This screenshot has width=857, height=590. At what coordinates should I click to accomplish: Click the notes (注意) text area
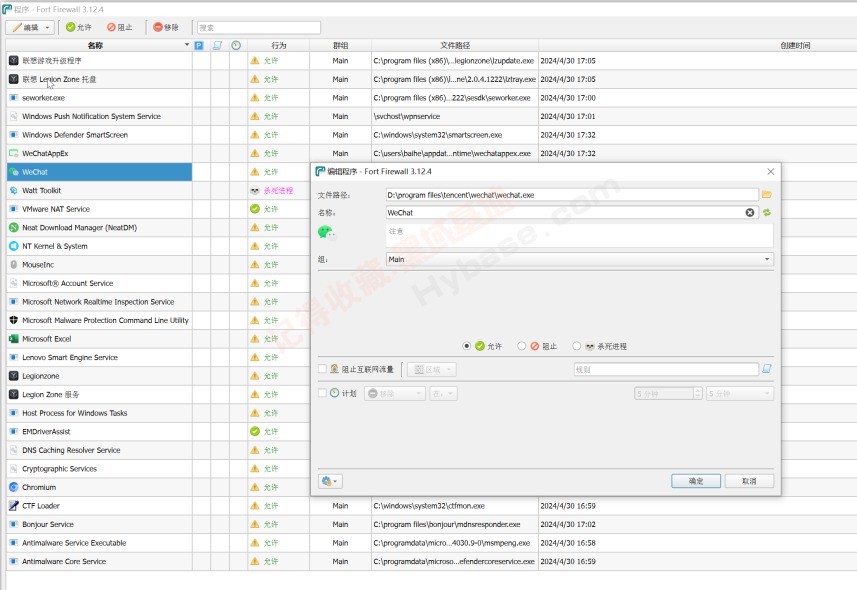579,235
